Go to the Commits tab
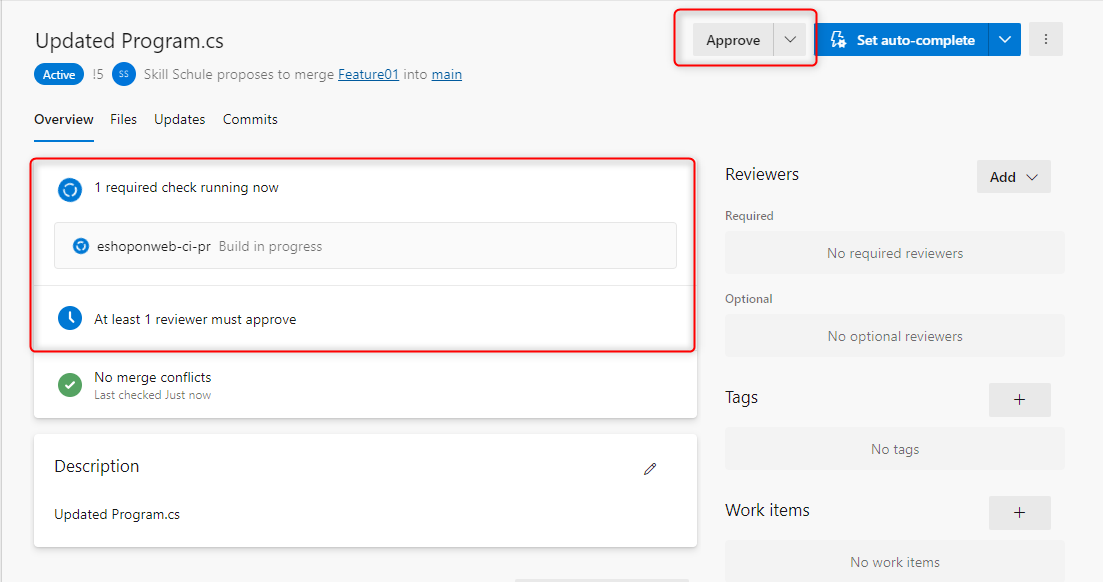Viewport: 1103px width, 582px height. pos(250,119)
